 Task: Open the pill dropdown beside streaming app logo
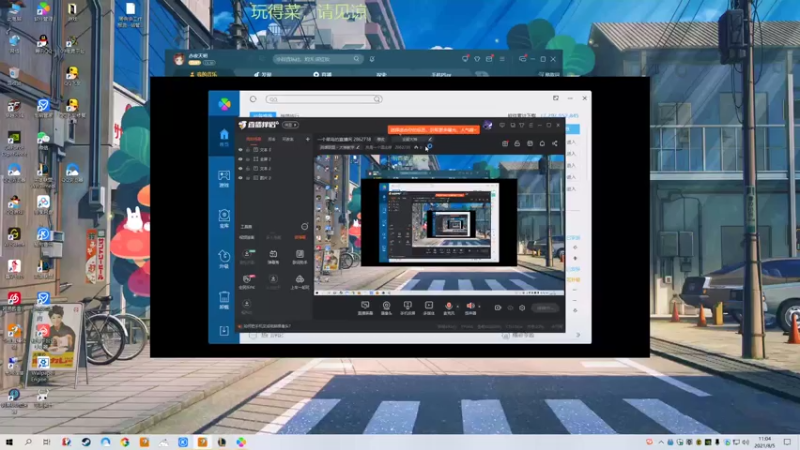click(291, 125)
